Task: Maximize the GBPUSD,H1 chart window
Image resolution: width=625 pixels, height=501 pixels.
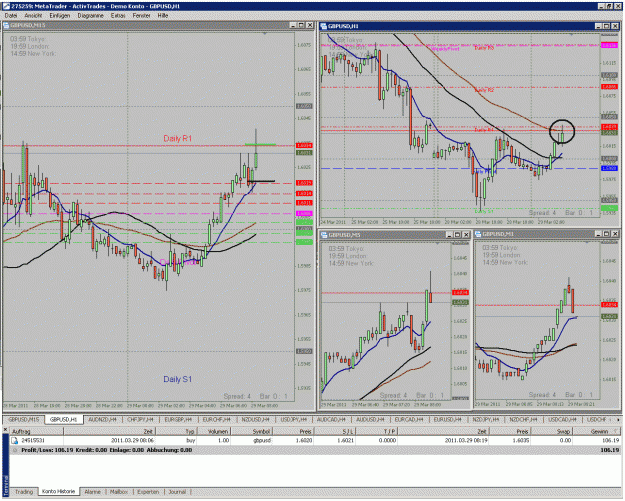Action: point(607,26)
